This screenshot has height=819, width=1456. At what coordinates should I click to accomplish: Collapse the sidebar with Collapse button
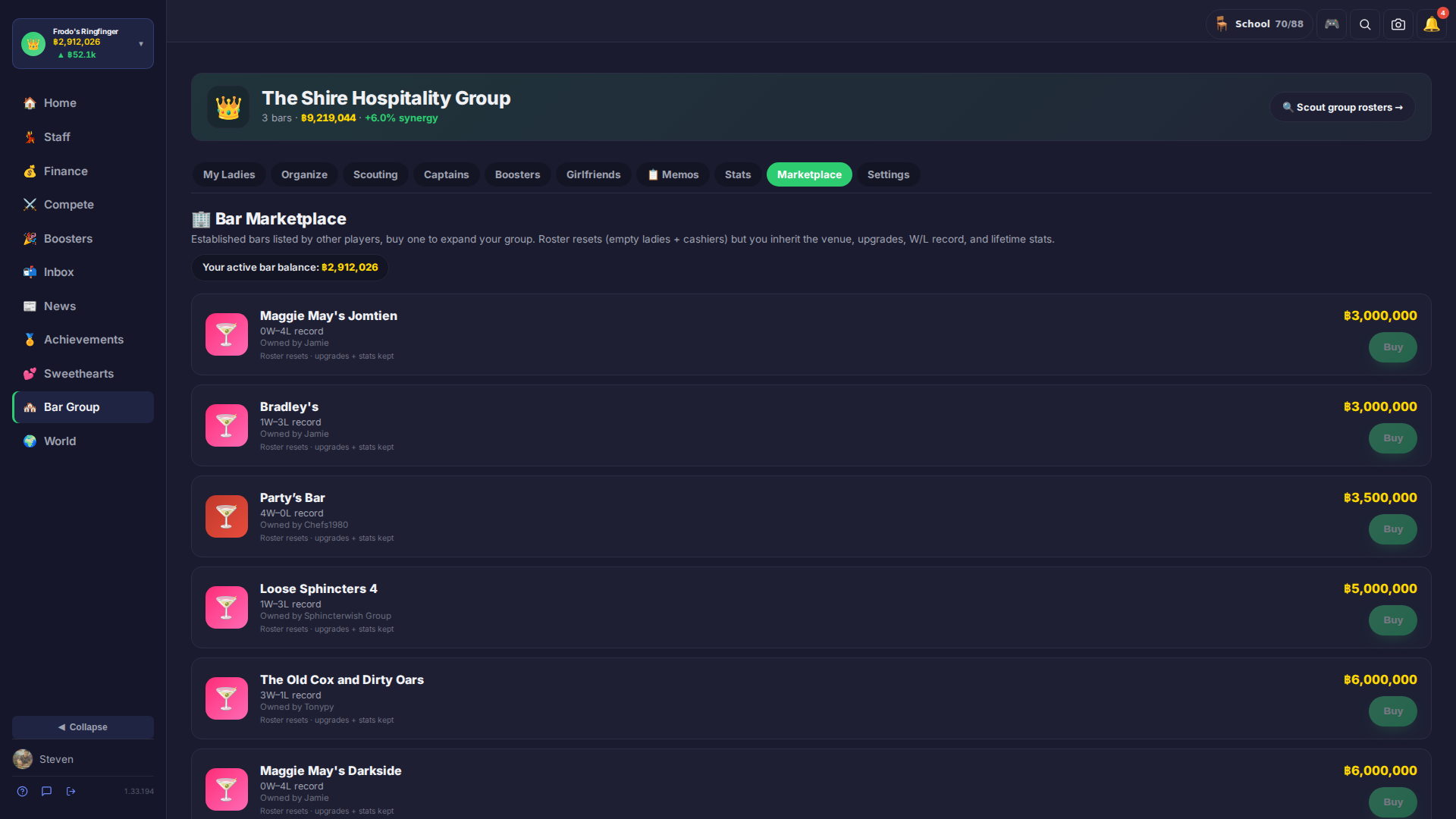pos(83,727)
